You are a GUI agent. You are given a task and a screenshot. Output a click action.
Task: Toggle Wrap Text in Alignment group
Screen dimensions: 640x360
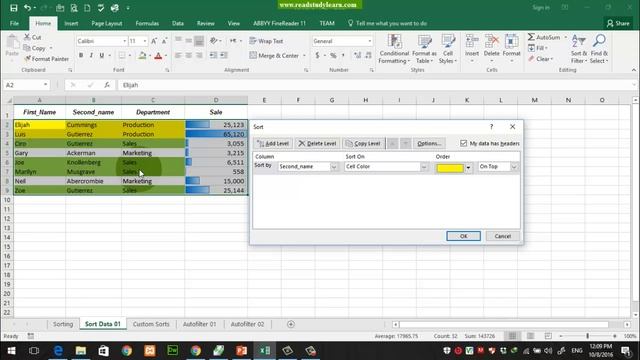click(266, 41)
